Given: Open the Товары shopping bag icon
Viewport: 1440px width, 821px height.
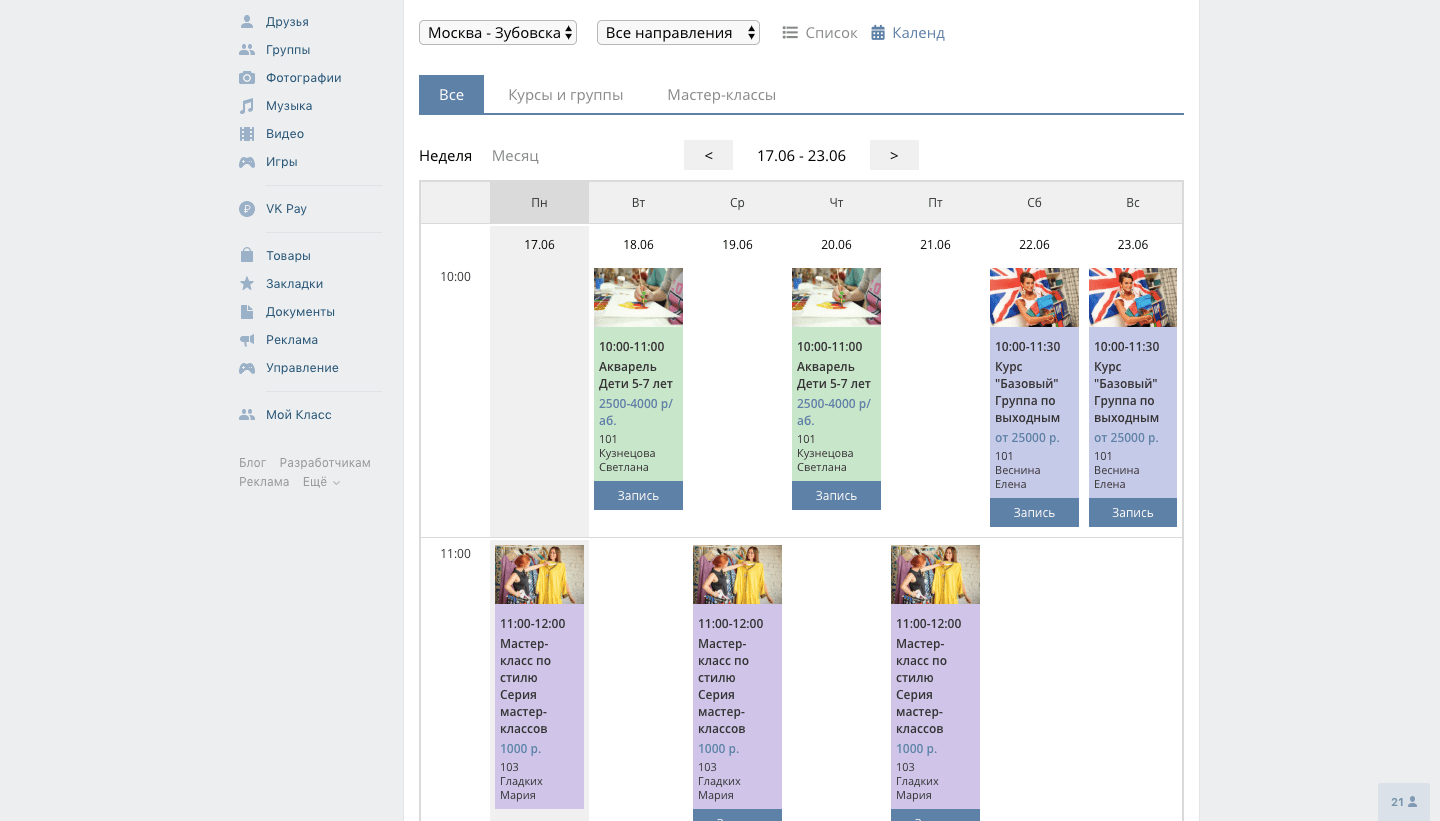Looking at the screenshot, I should pyautogui.click(x=247, y=255).
